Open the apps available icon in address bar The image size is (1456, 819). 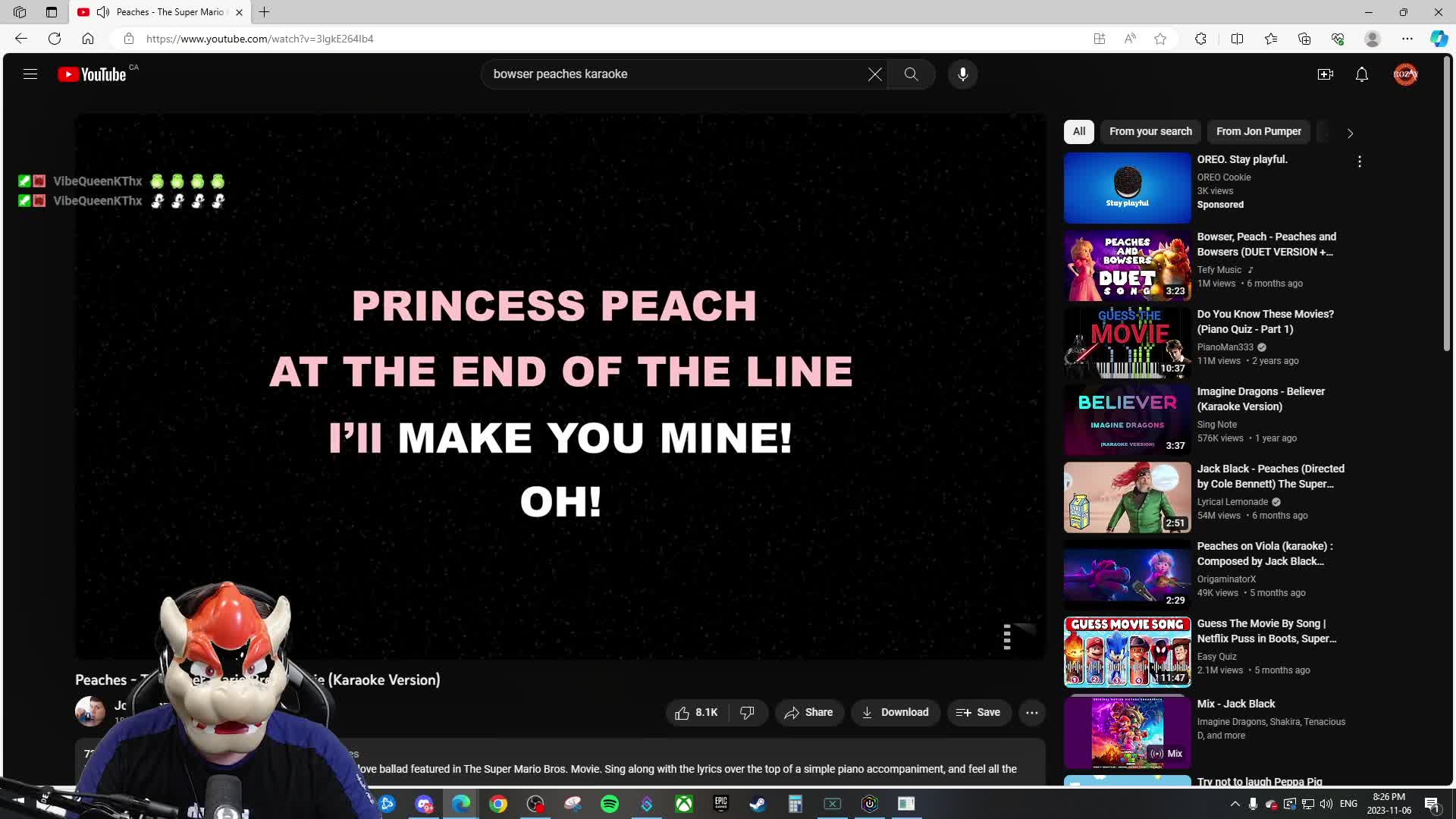pyautogui.click(x=1100, y=39)
